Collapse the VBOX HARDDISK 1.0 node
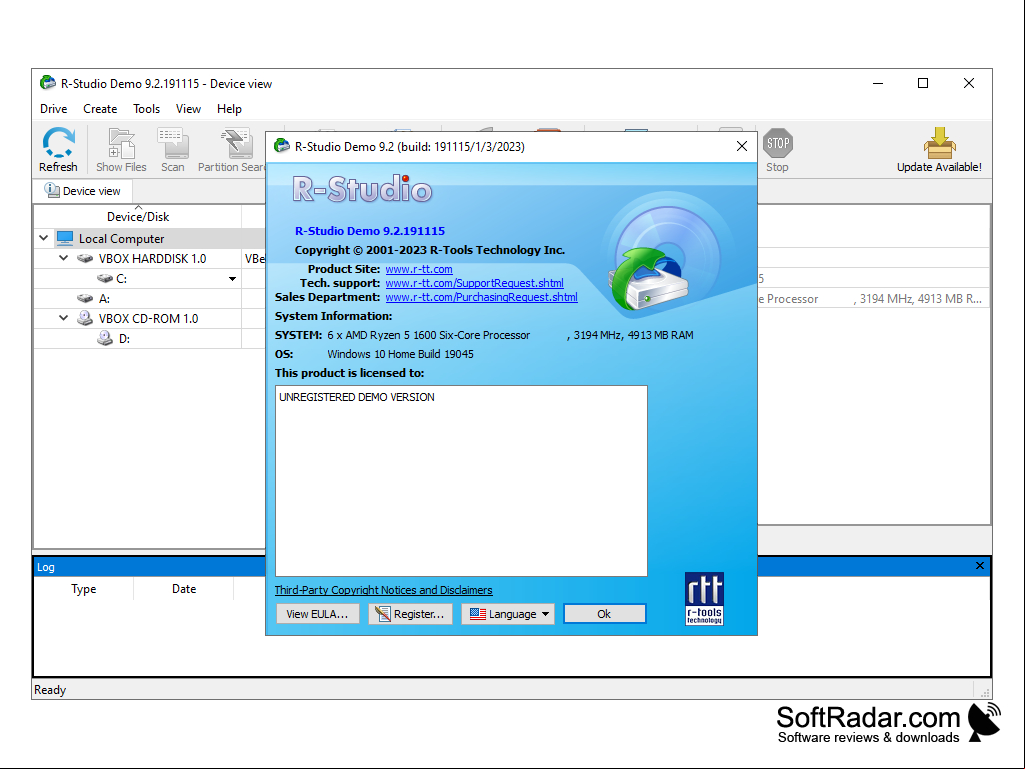 pyautogui.click(x=63, y=258)
